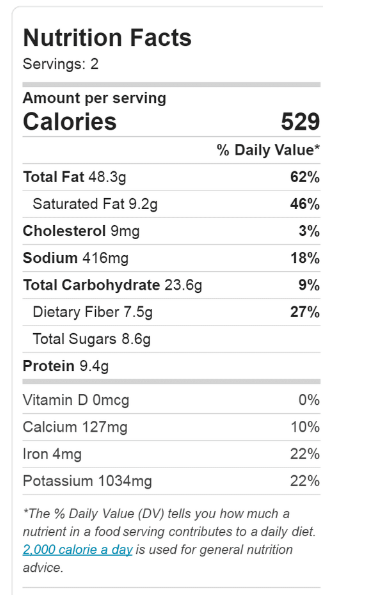
Task: Click the Sodium 416mg row
Action: [172, 258]
